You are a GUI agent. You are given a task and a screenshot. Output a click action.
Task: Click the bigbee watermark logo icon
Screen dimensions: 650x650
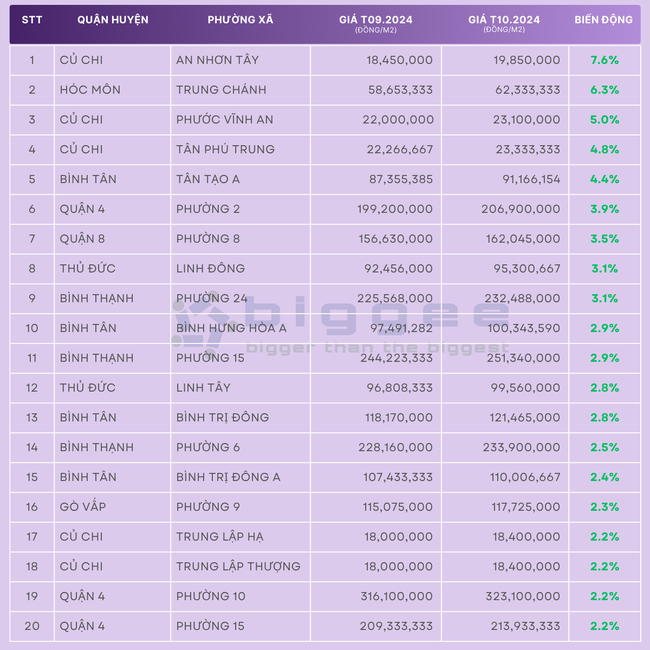pos(197,324)
